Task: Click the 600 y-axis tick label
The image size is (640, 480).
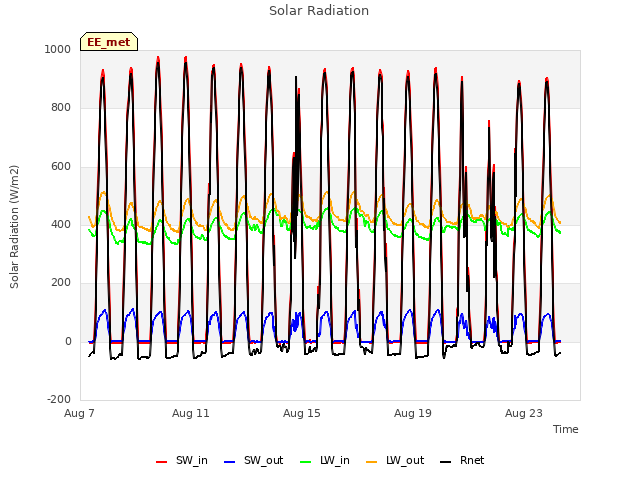Action: click(61, 167)
